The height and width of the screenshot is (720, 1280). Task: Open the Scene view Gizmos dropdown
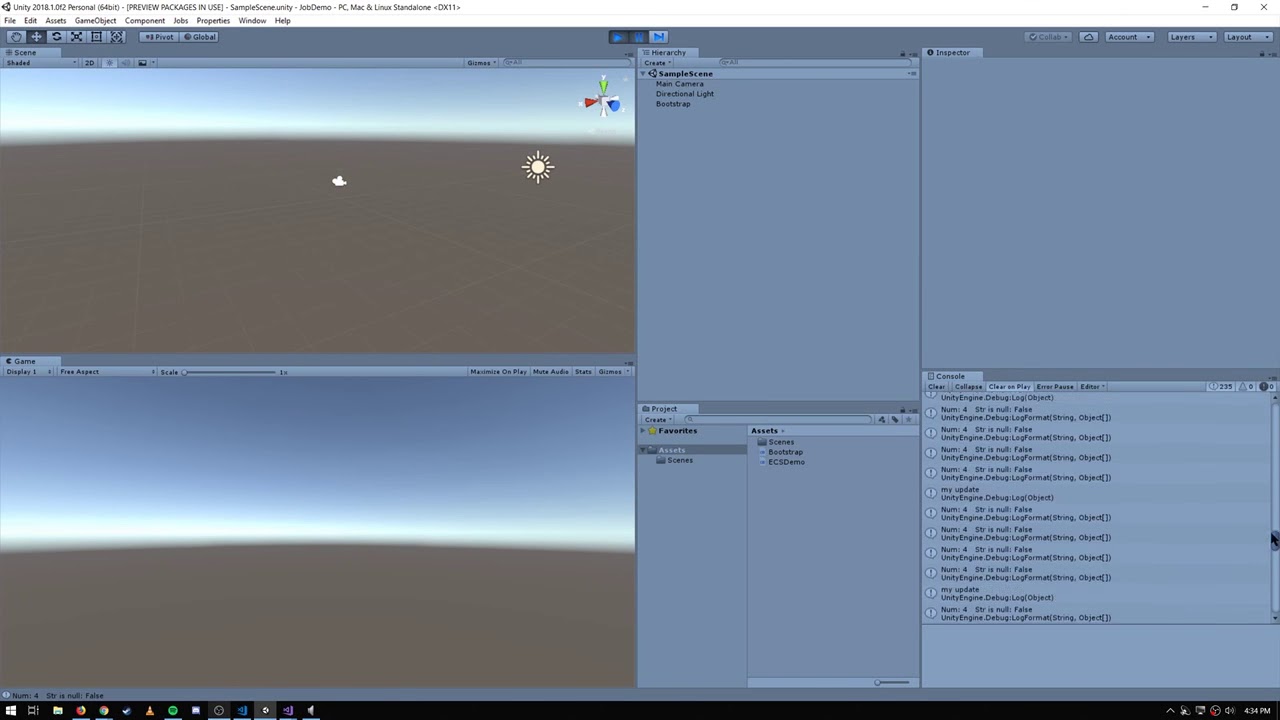481,63
